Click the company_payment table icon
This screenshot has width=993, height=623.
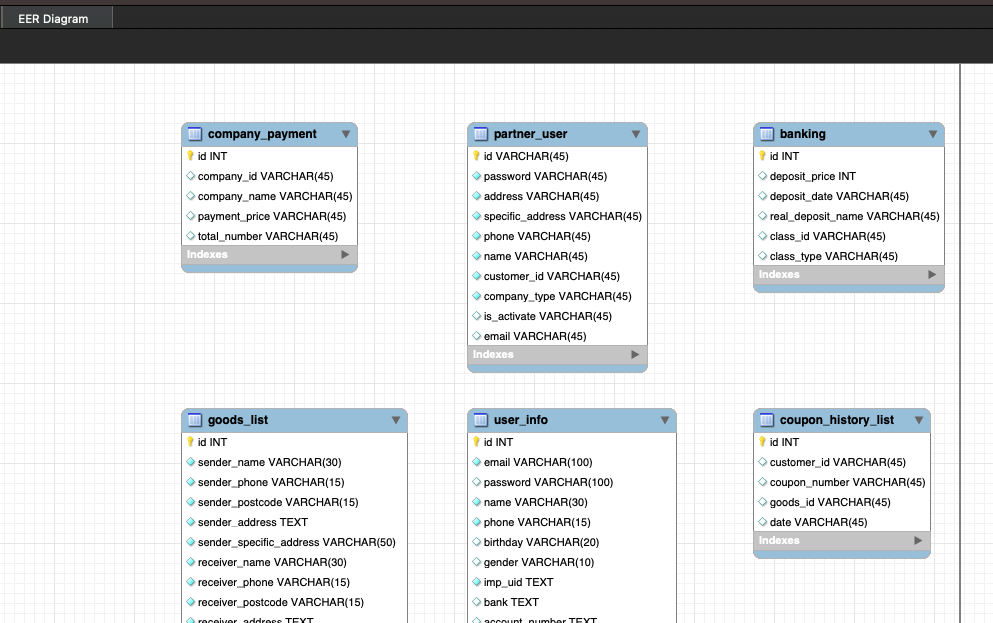195,134
